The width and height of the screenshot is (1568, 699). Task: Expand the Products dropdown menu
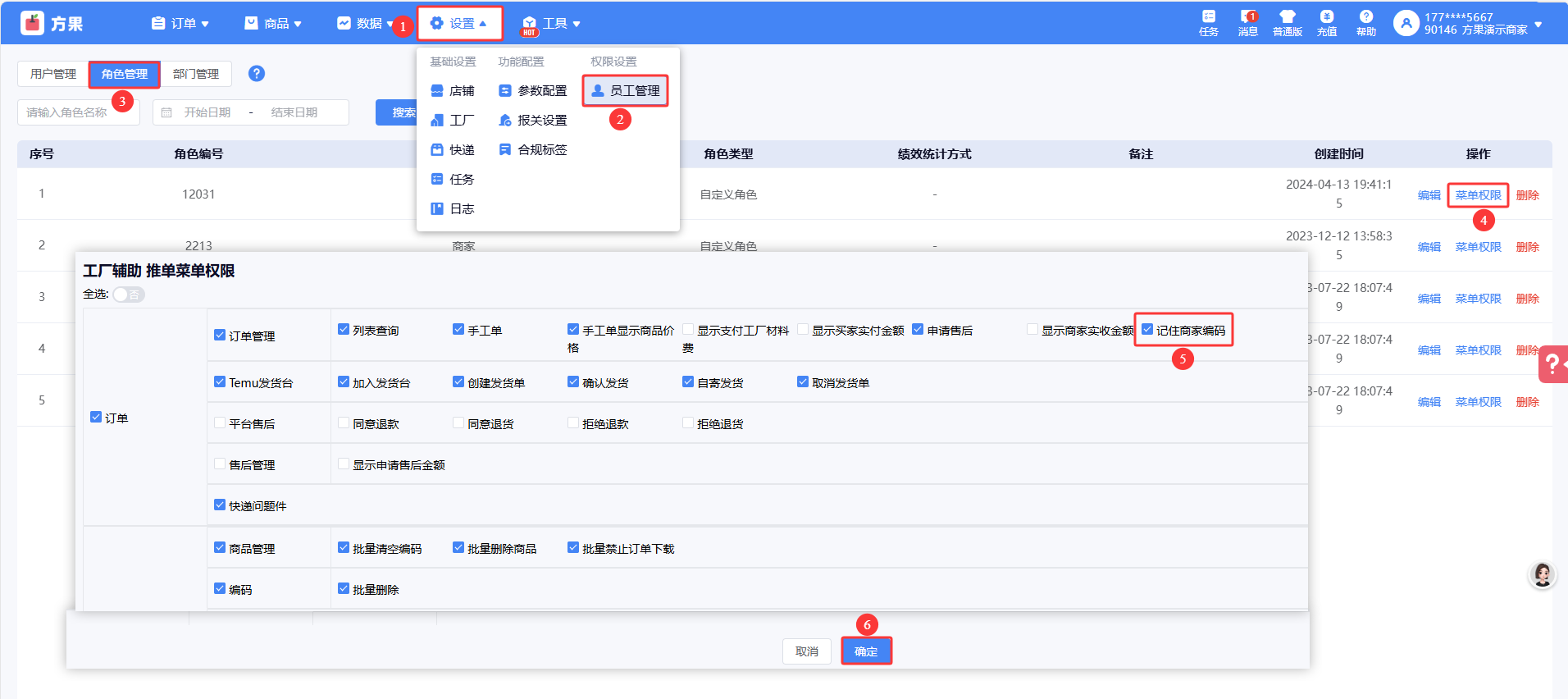pos(273,24)
